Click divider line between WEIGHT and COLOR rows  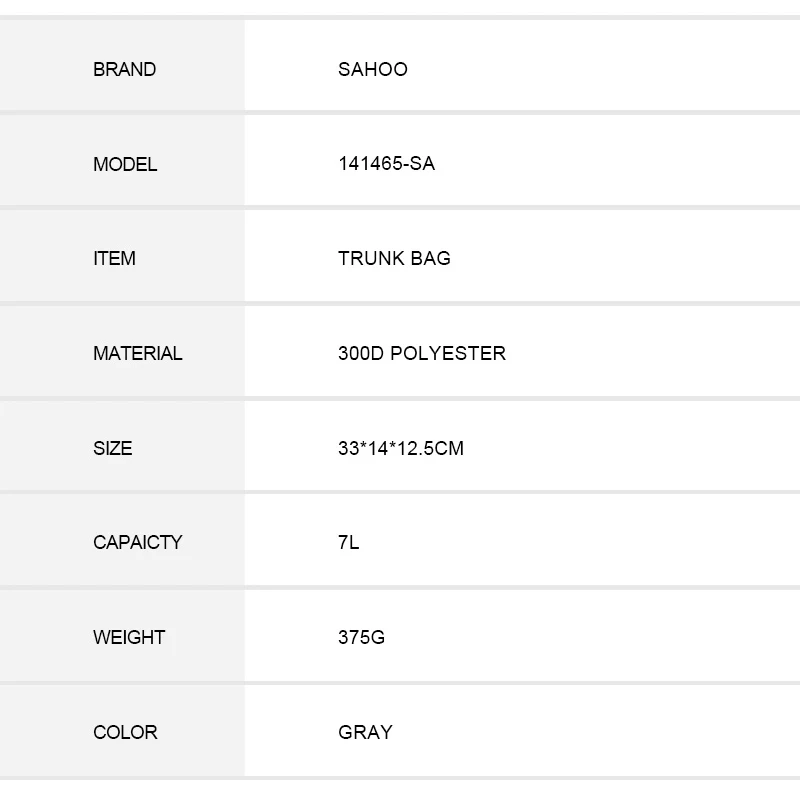[400, 682]
